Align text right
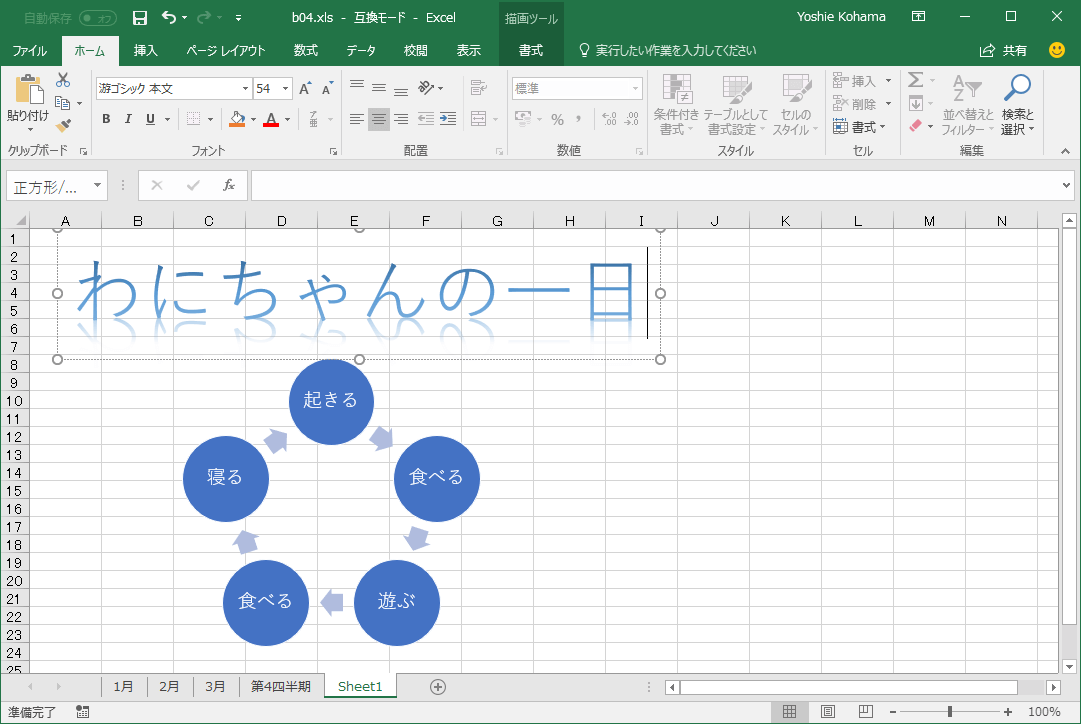The width and height of the screenshot is (1081, 724). point(401,119)
